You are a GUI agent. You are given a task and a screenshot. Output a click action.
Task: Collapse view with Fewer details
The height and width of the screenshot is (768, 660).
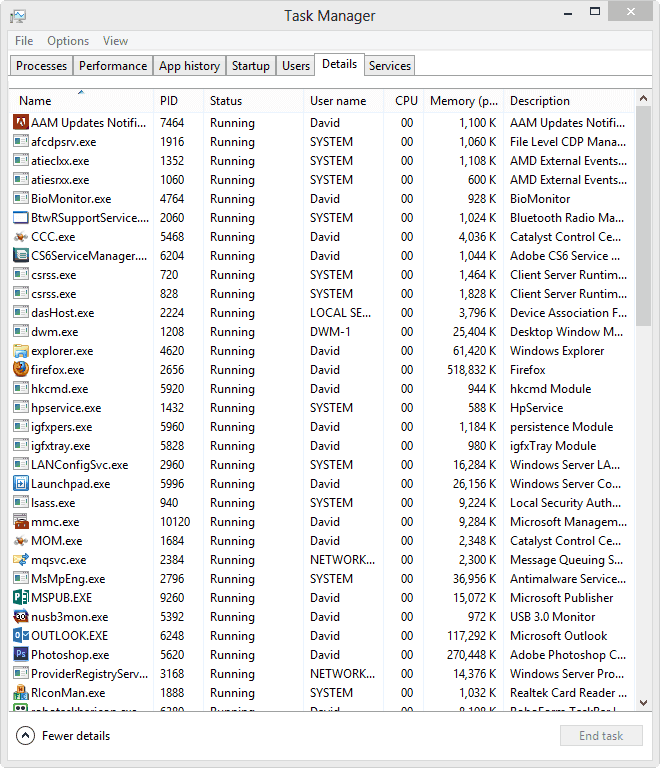tap(63, 736)
